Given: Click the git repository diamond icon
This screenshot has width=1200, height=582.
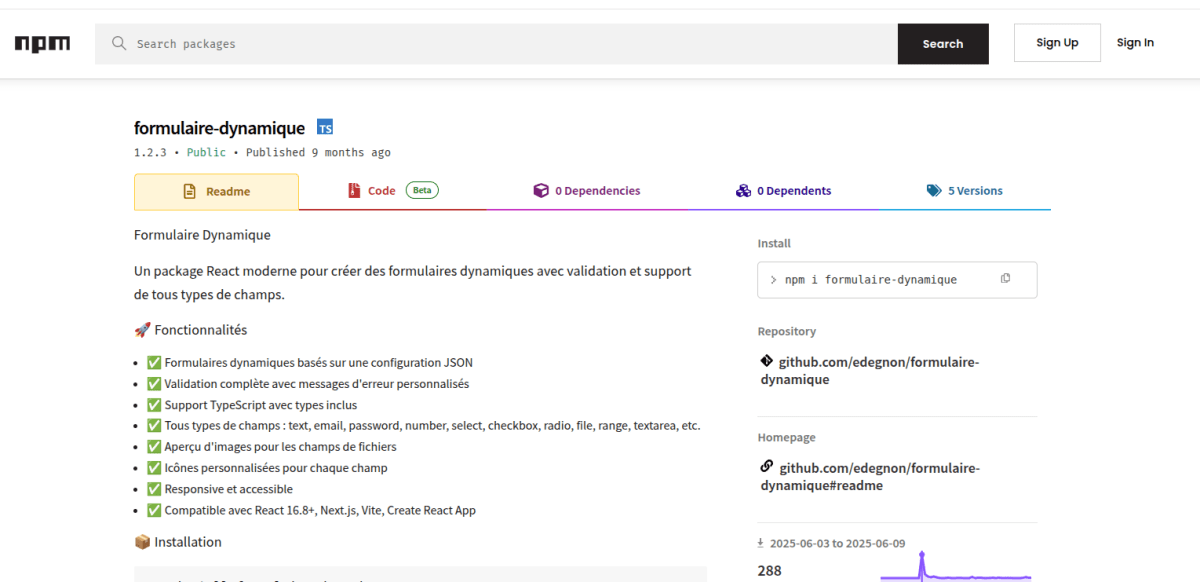Looking at the screenshot, I should click(767, 361).
